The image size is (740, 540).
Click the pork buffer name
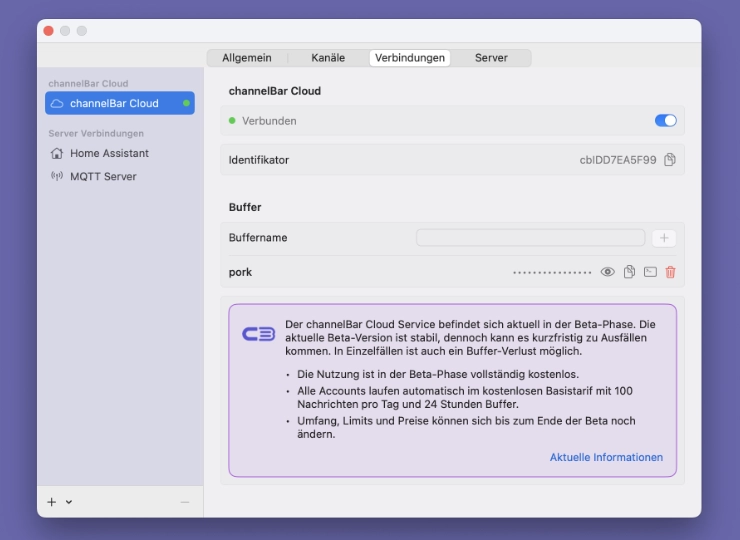tap(240, 272)
